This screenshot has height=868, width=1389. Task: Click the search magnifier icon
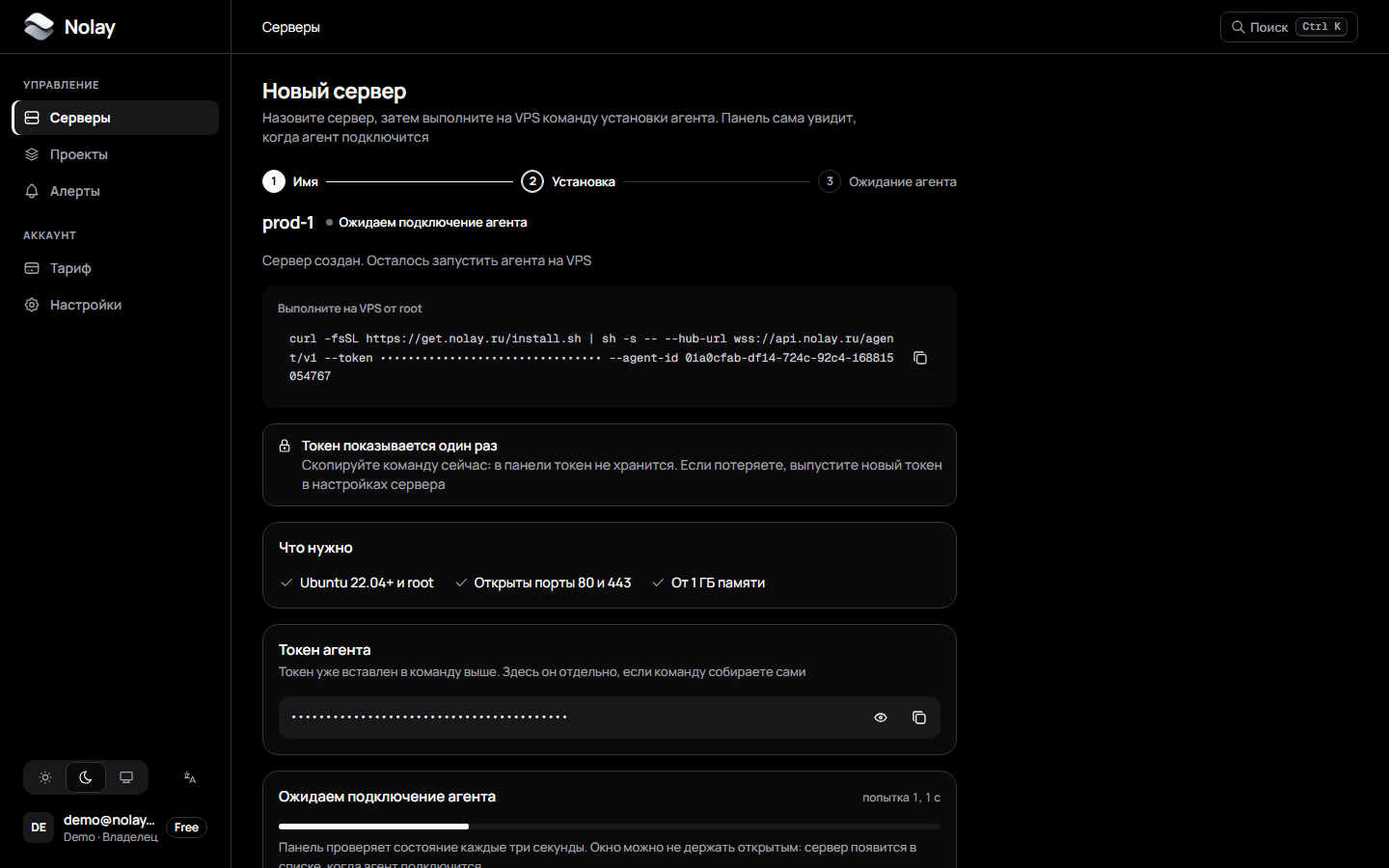(x=1238, y=27)
